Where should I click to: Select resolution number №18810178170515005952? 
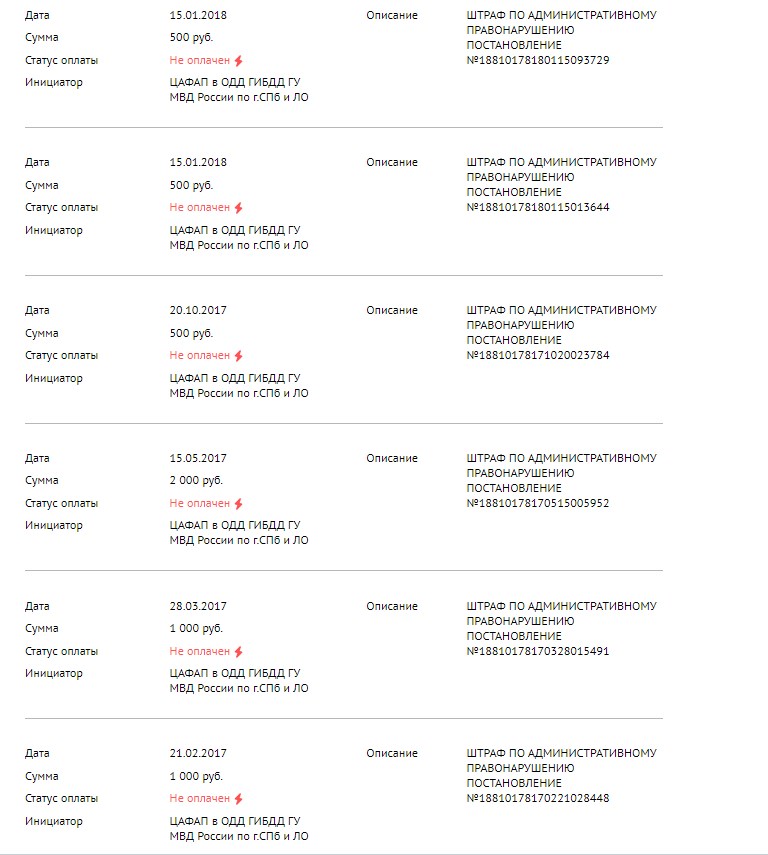[x=538, y=503]
